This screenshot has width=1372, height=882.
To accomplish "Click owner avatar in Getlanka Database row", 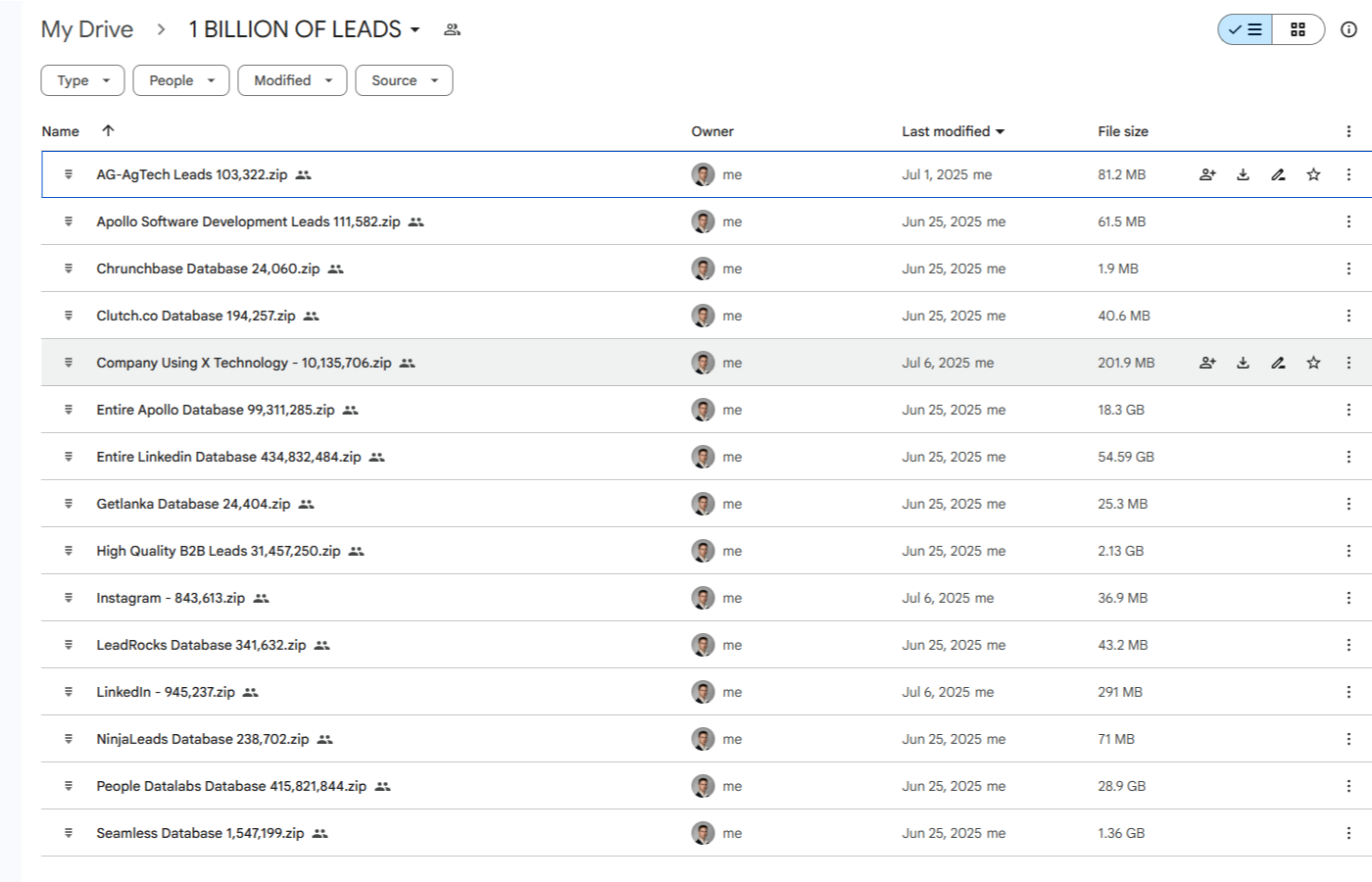I will coord(703,504).
